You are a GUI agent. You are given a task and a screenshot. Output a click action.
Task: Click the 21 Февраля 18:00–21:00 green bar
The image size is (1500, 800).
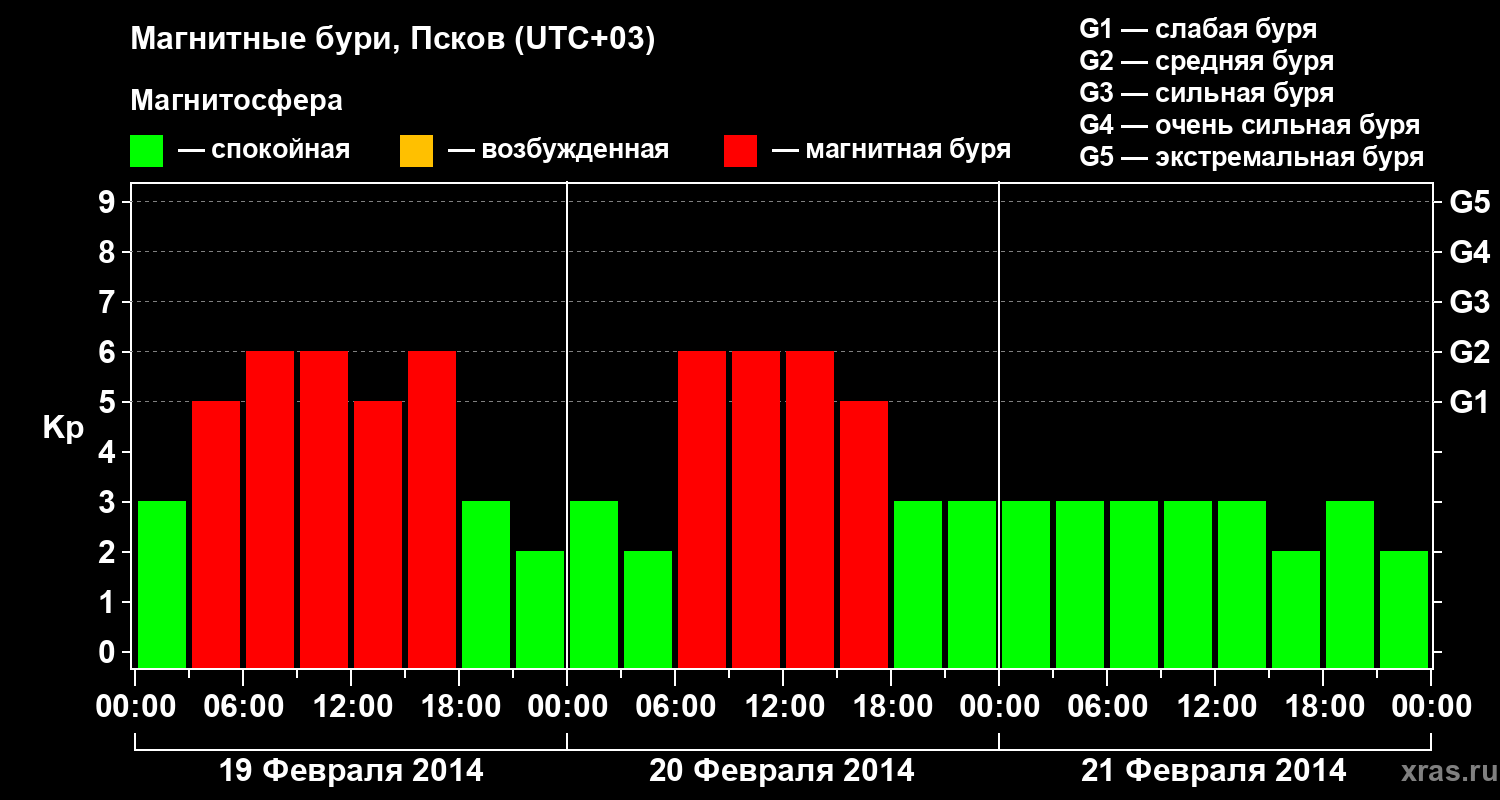[x=1350, y=584]
